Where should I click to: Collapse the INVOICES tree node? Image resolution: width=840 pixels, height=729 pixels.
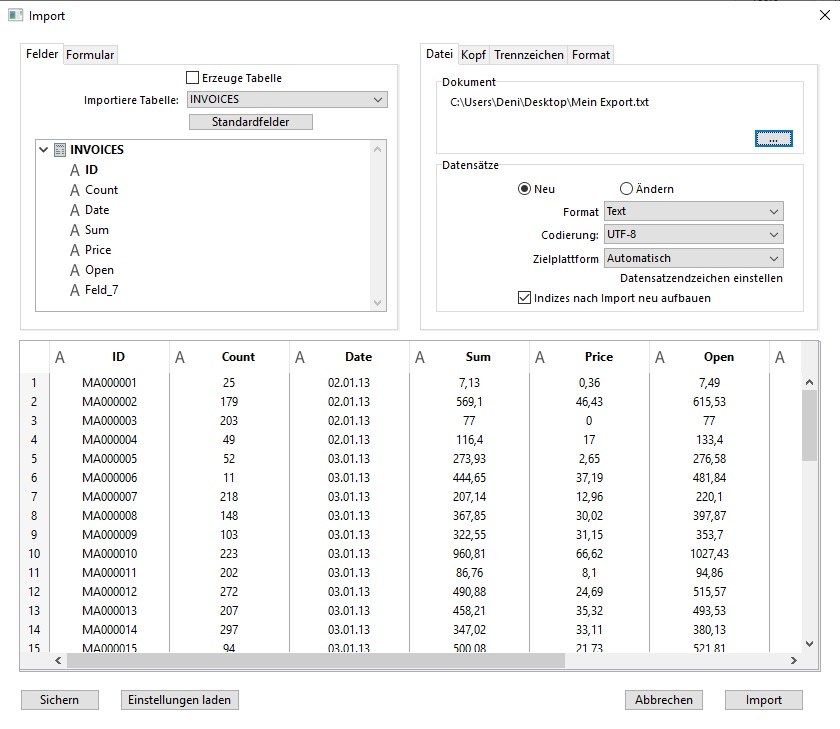(x=43, y=150)
